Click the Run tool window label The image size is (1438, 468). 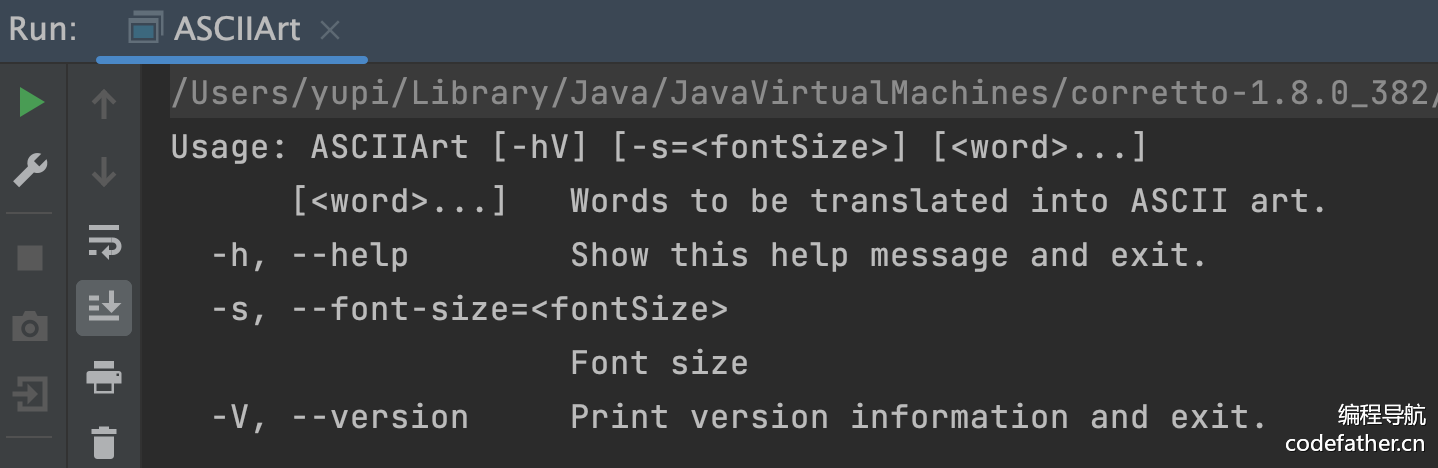43,30
